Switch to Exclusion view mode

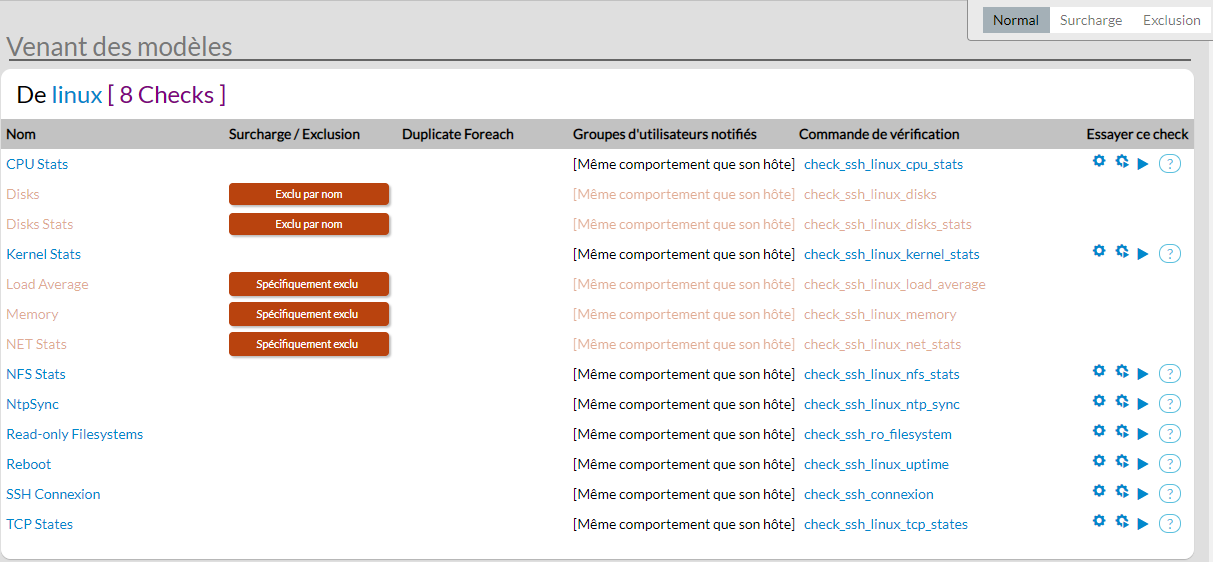(x=1171, y=20)
